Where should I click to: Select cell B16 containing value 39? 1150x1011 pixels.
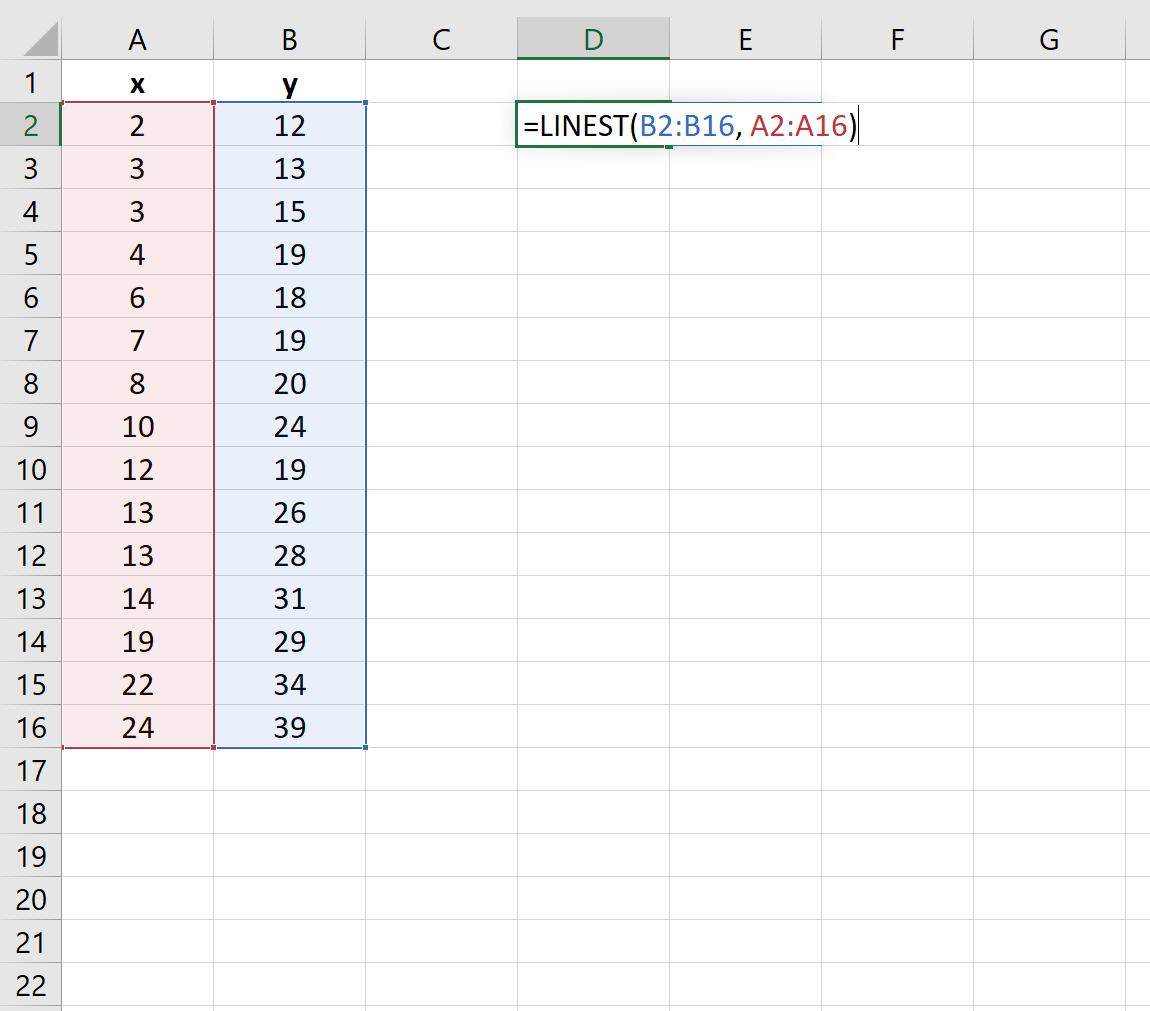point(289,727)
